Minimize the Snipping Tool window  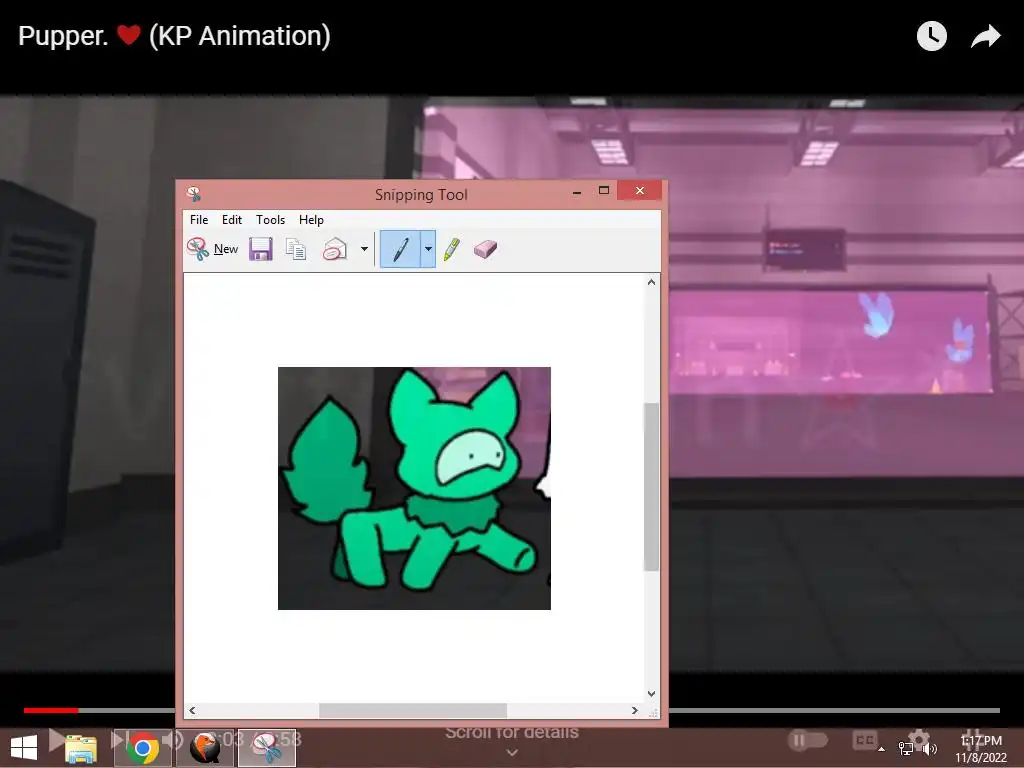point(577,192)
